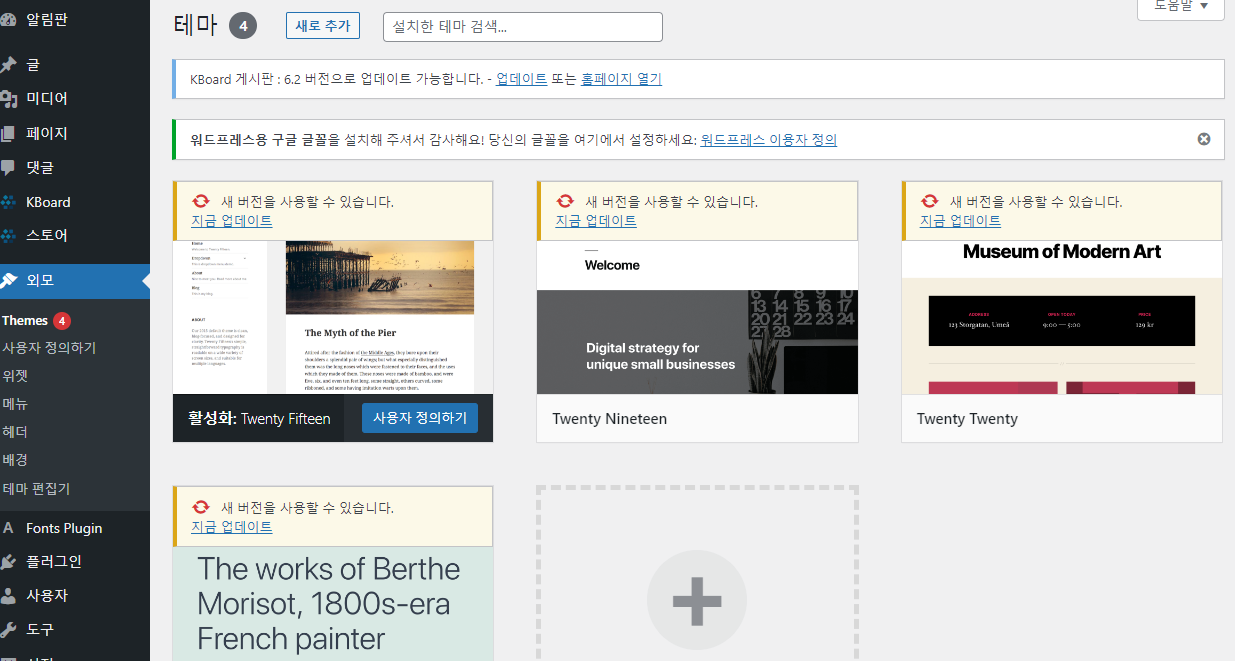Click the 외모 paintbrush icon

(x=8, y=281)
